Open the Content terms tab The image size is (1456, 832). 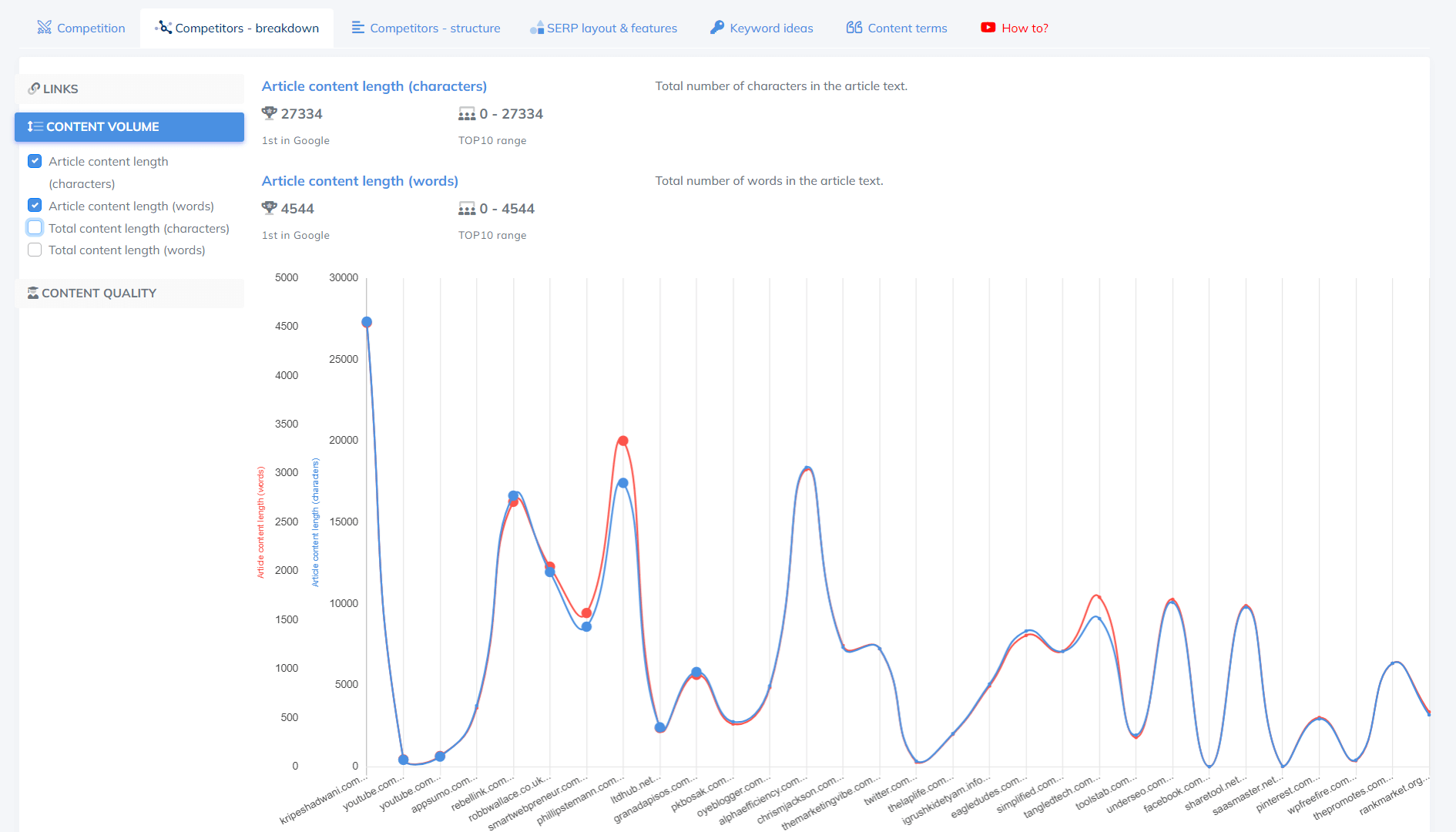coord(907,28)
